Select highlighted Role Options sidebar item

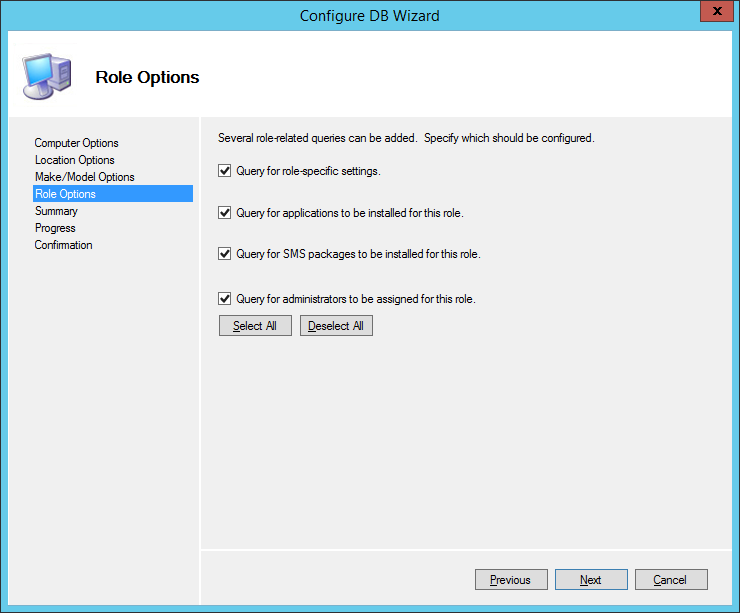point(65,194)
